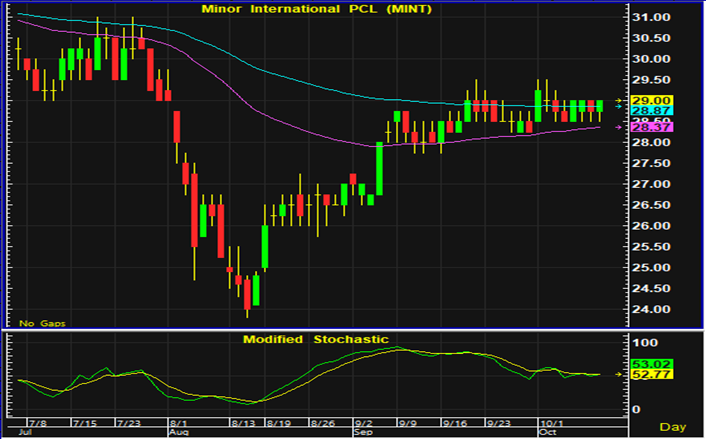The image size is (706, 439).
Task: Click the 9/16 date marker
Action: 455,424
